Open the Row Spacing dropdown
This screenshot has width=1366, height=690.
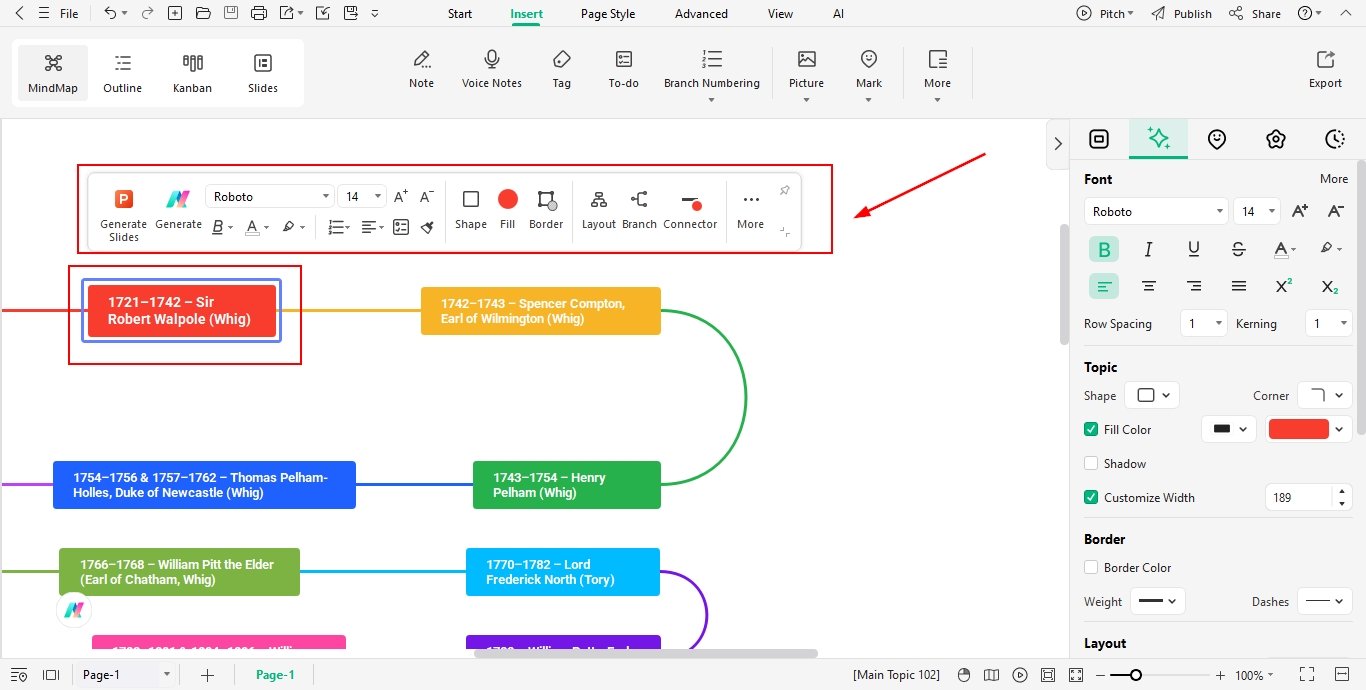(x=1203, y=323)
